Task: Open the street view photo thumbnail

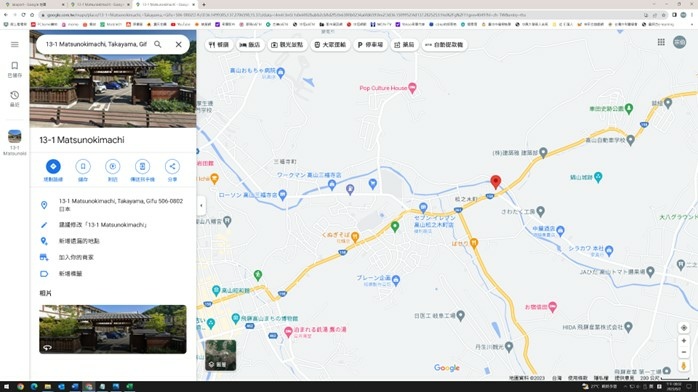Action: tap(113, 329)
